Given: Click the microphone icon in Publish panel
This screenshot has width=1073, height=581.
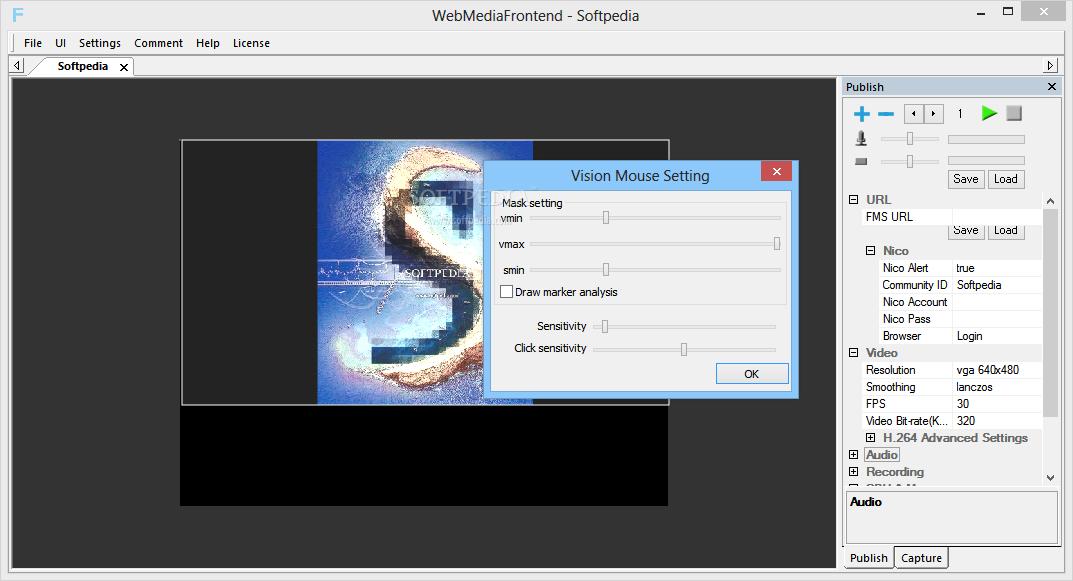Looking at the screenshot, I should point(862,139).
